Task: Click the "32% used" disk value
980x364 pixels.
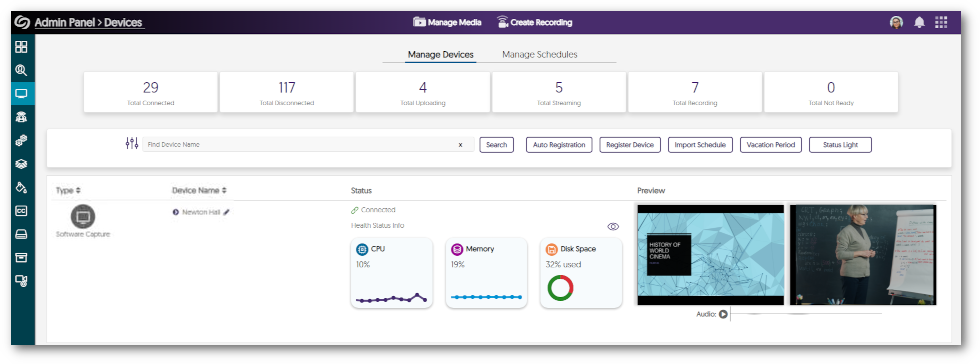Action: [x=563, y=265]
